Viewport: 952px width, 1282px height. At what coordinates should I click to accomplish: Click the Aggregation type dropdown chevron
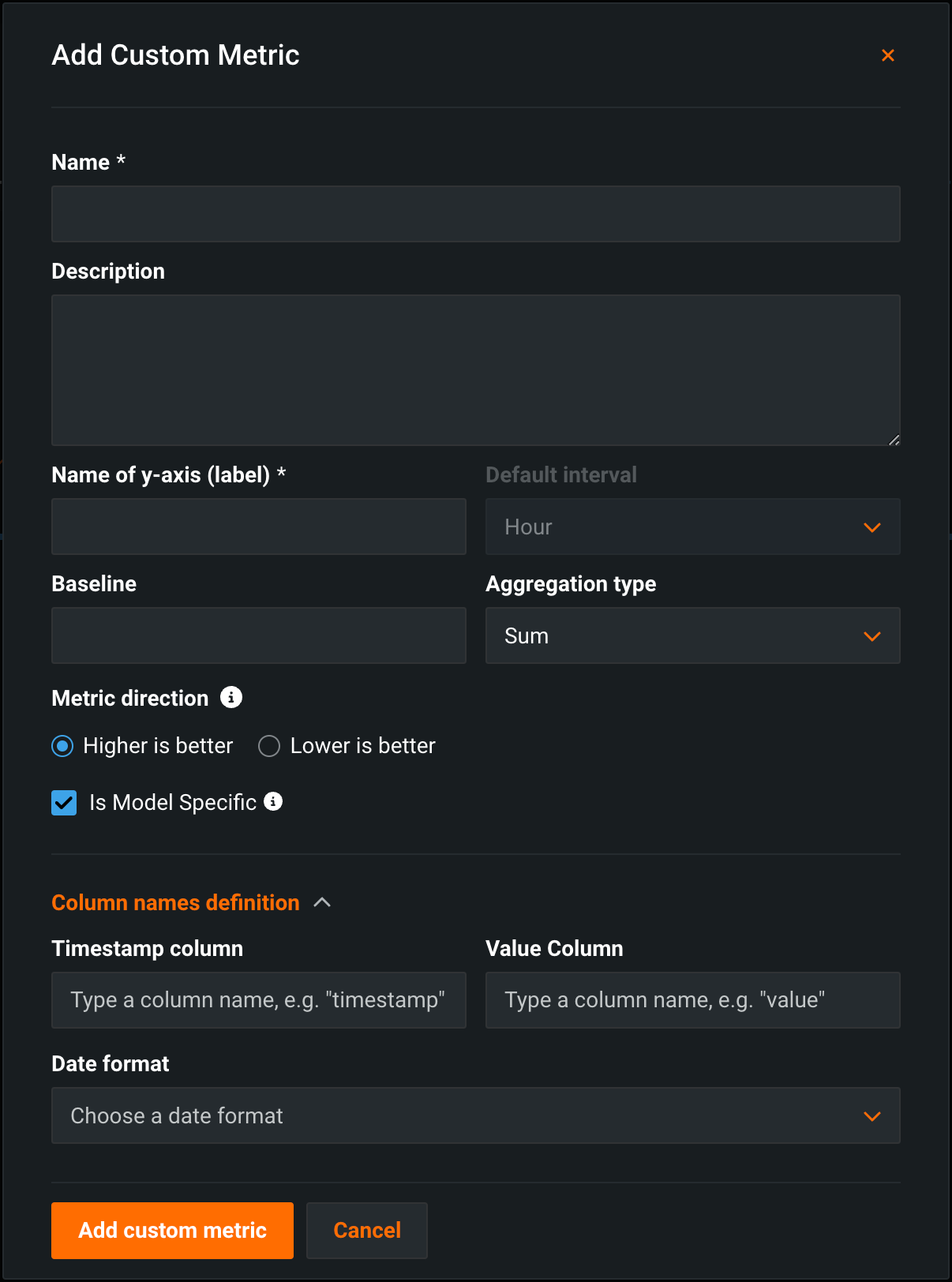coord(871,636)
